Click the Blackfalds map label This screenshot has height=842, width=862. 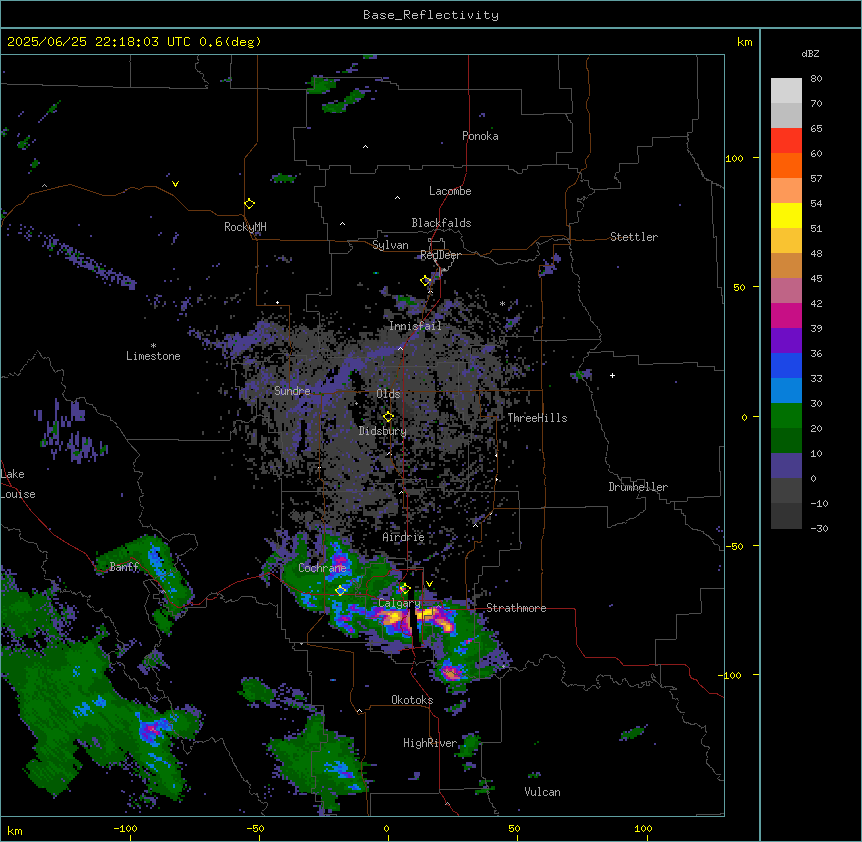(441, 223)
